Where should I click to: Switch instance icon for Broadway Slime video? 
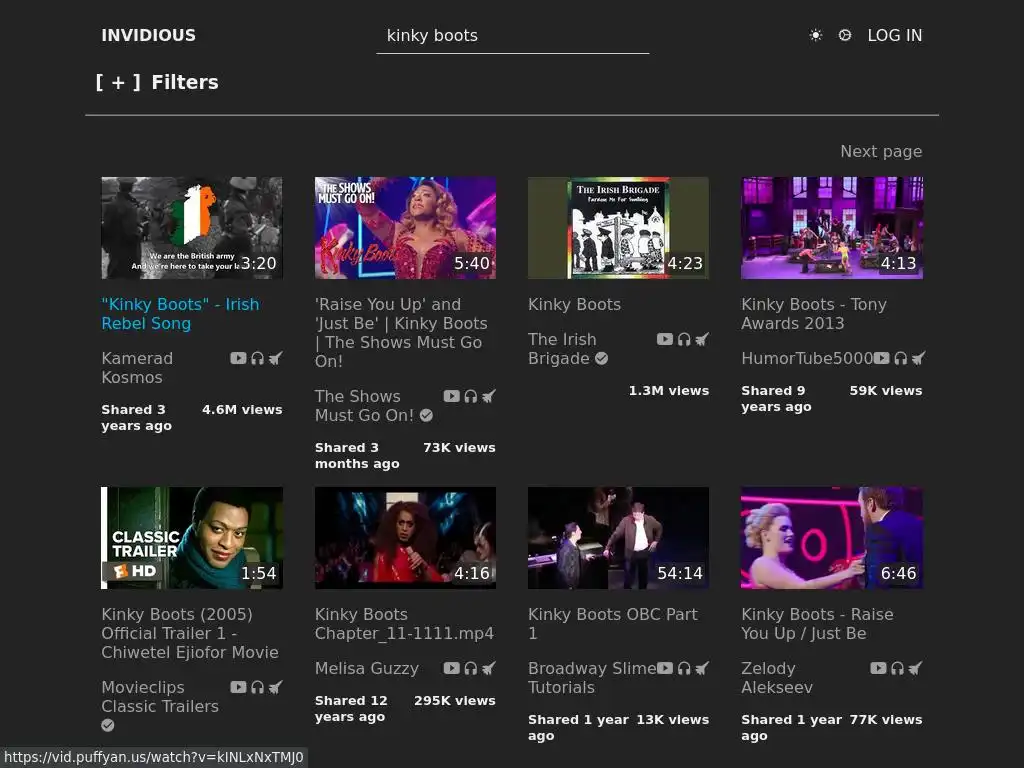(x=702, y=668)
